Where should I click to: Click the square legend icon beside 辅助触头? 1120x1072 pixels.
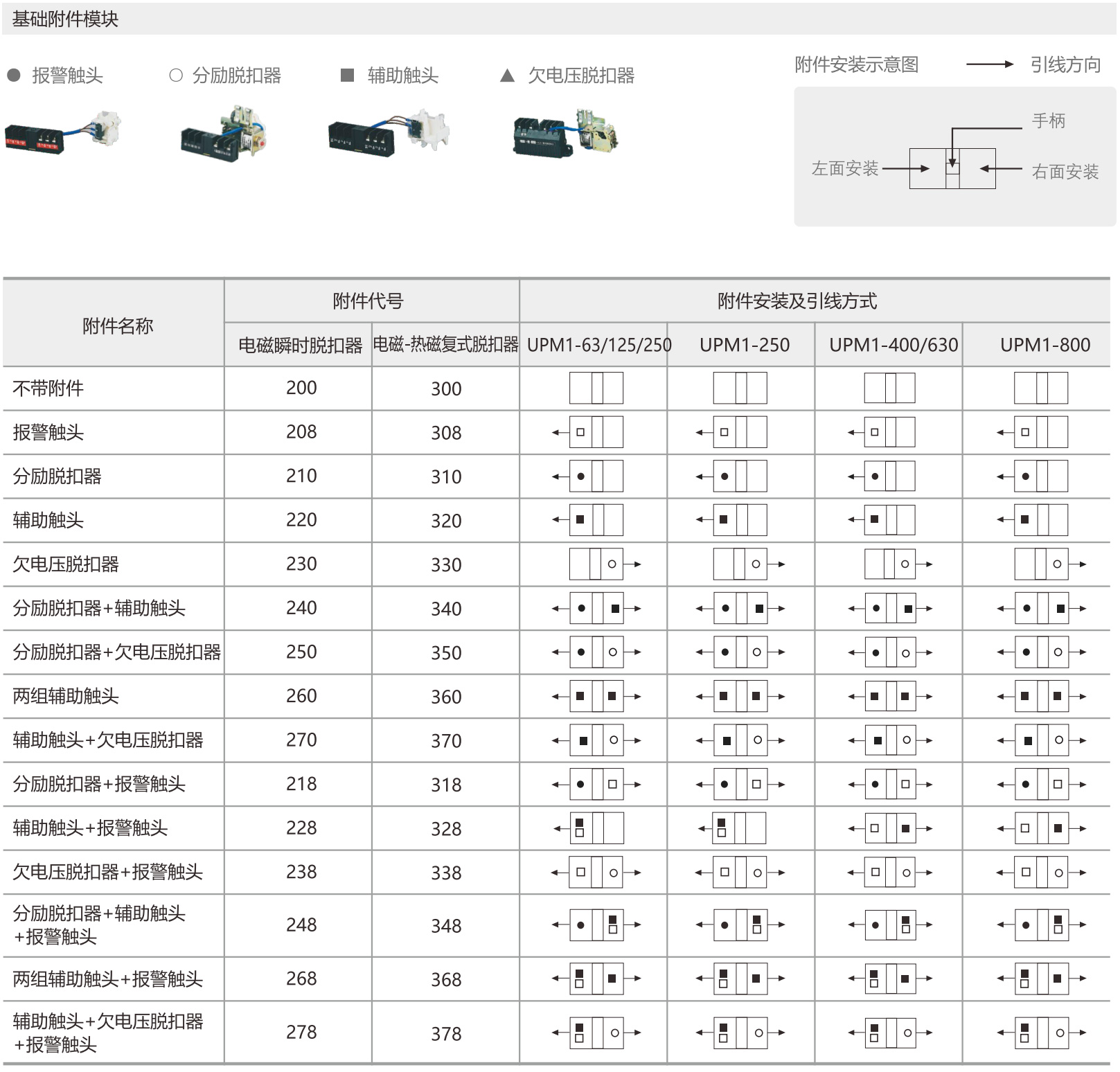point(348,75)
